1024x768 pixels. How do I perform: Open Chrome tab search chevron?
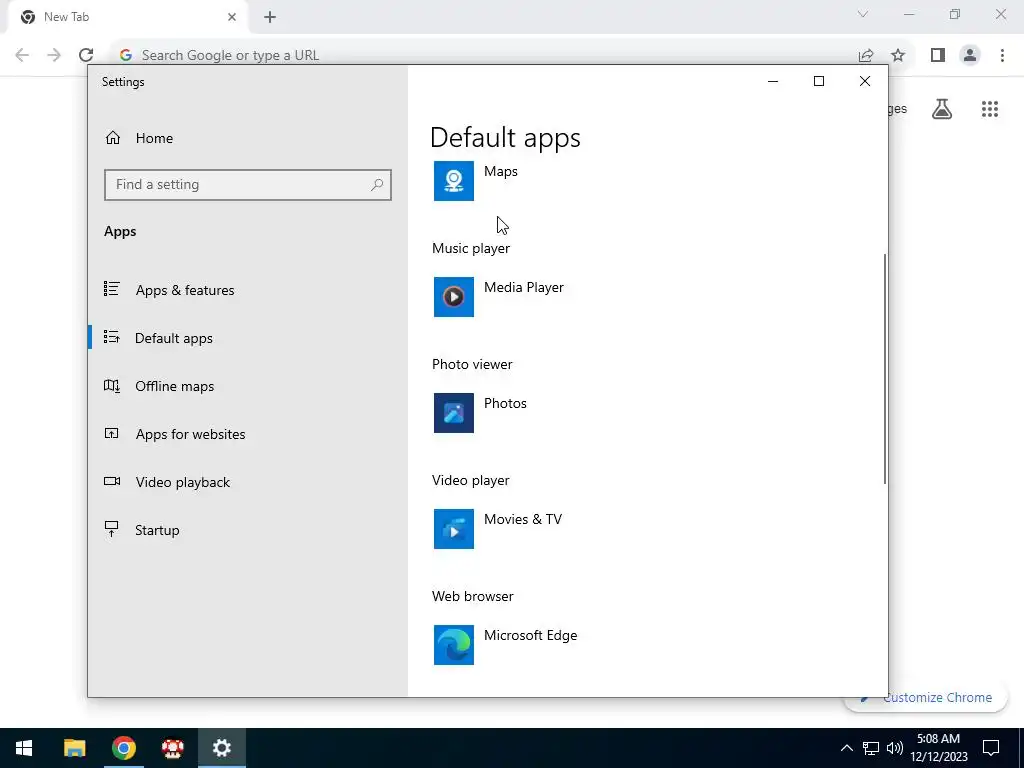click(x=863, y=14)
